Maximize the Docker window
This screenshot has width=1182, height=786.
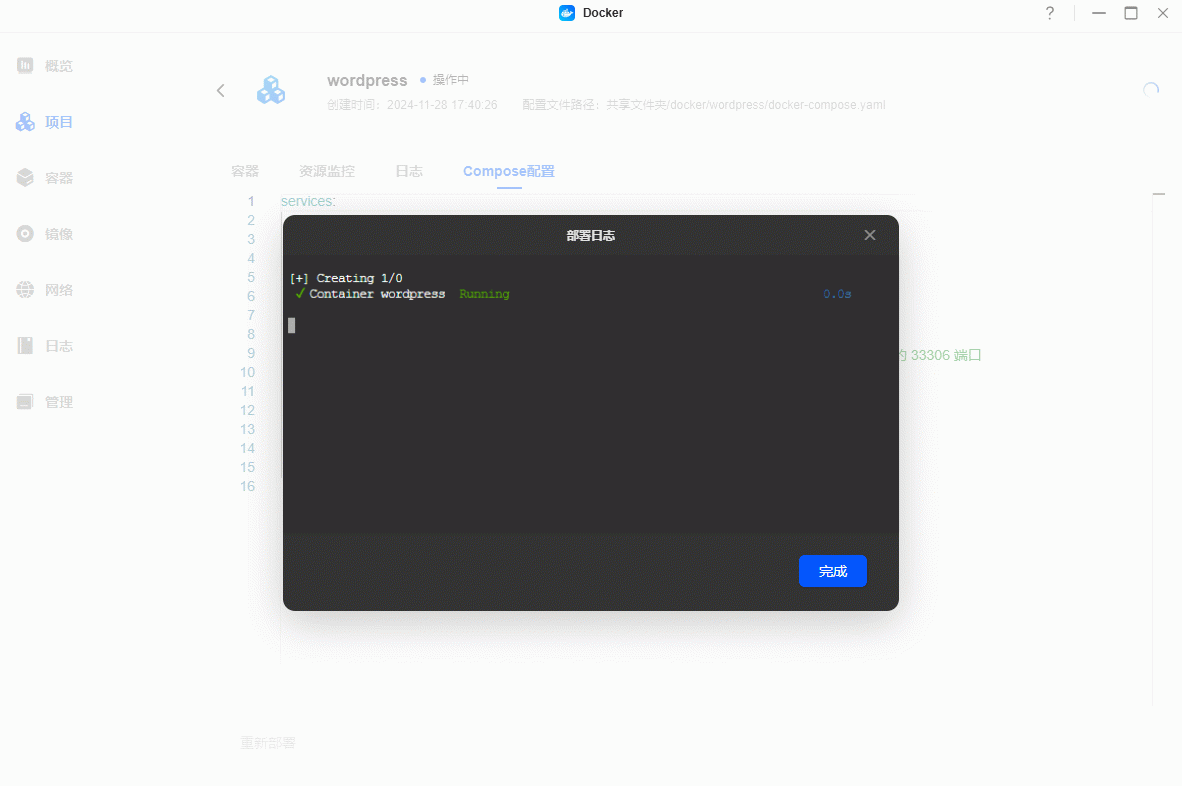(x=1131, y=13)
